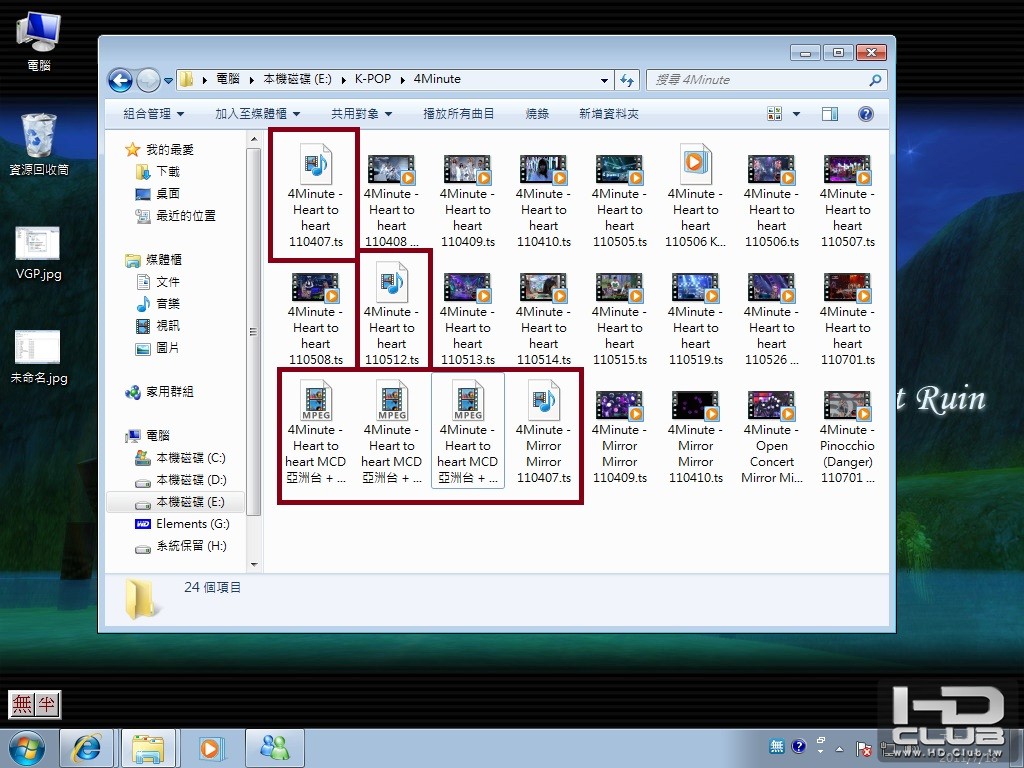
Task: Select file Heart to heart 110701.ts
Action: point(847,319)
